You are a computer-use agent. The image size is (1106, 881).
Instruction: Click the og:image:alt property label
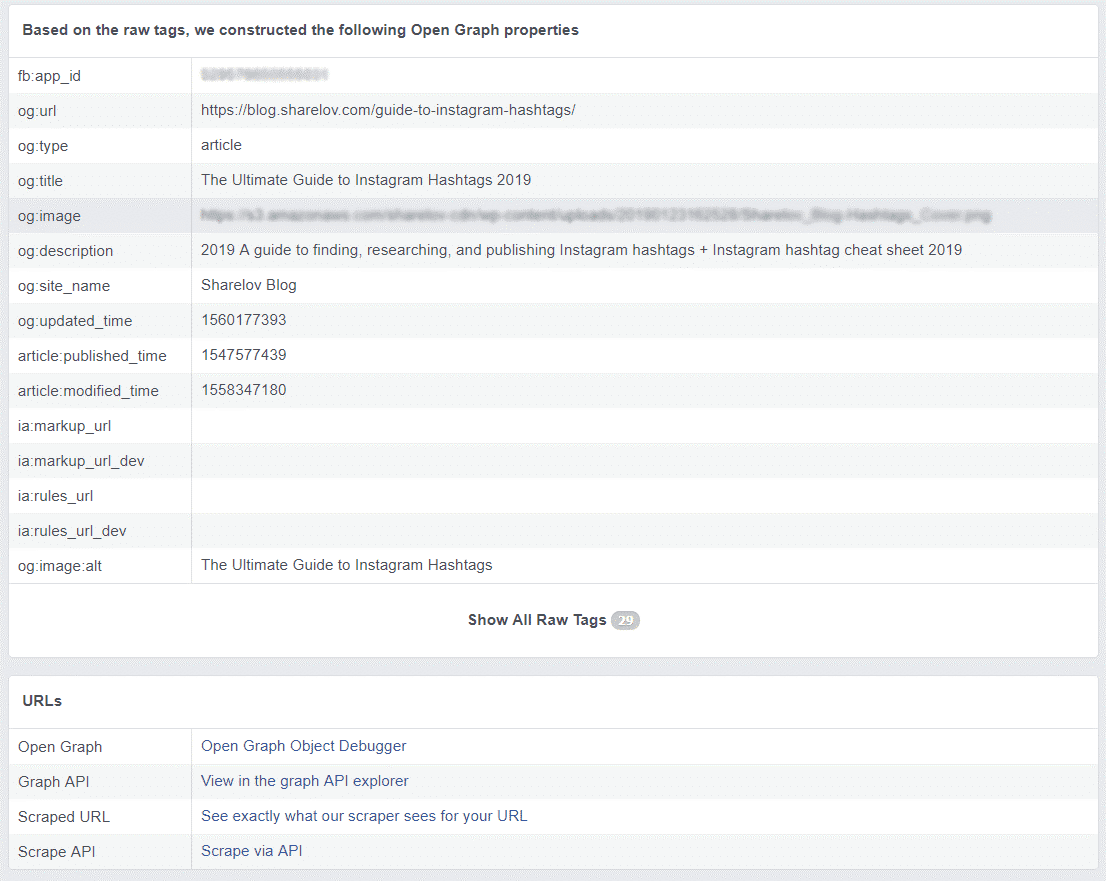pyautogui.click(x=60, y=566)
